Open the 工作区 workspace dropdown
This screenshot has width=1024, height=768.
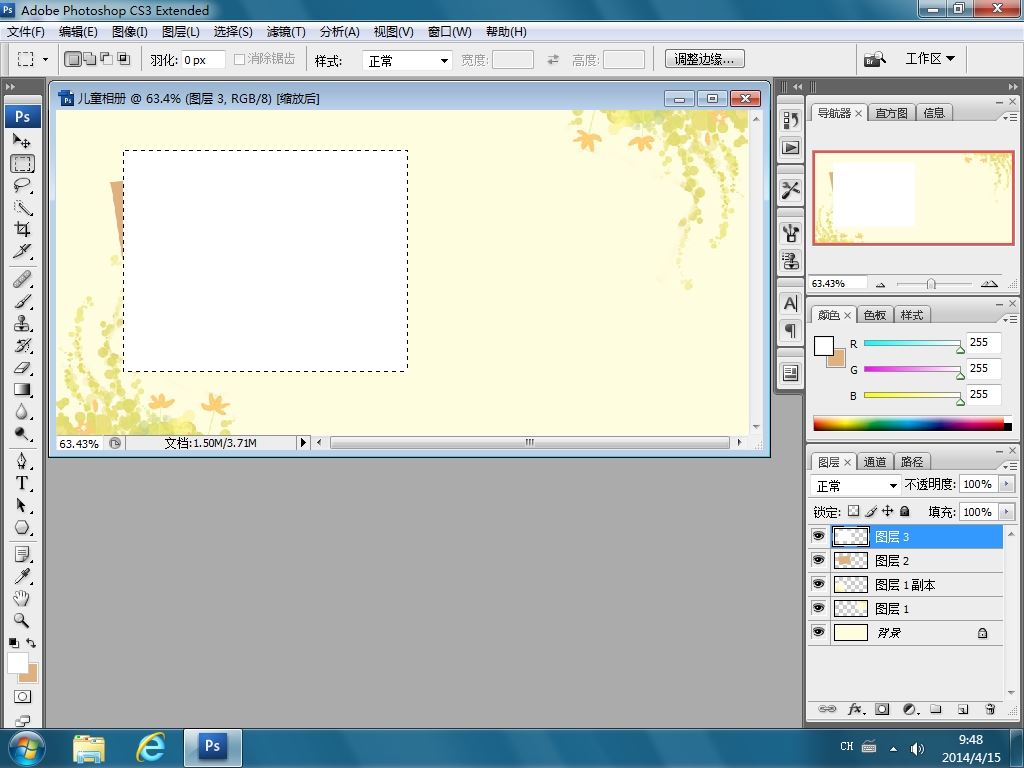[929, 59]
